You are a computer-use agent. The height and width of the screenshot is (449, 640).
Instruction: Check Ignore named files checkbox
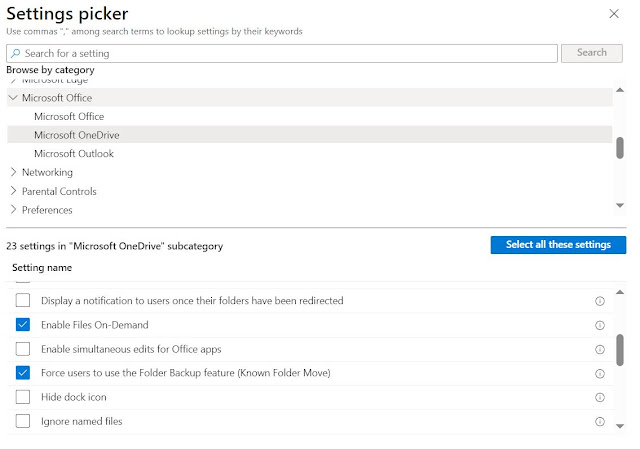coord(23,421)
